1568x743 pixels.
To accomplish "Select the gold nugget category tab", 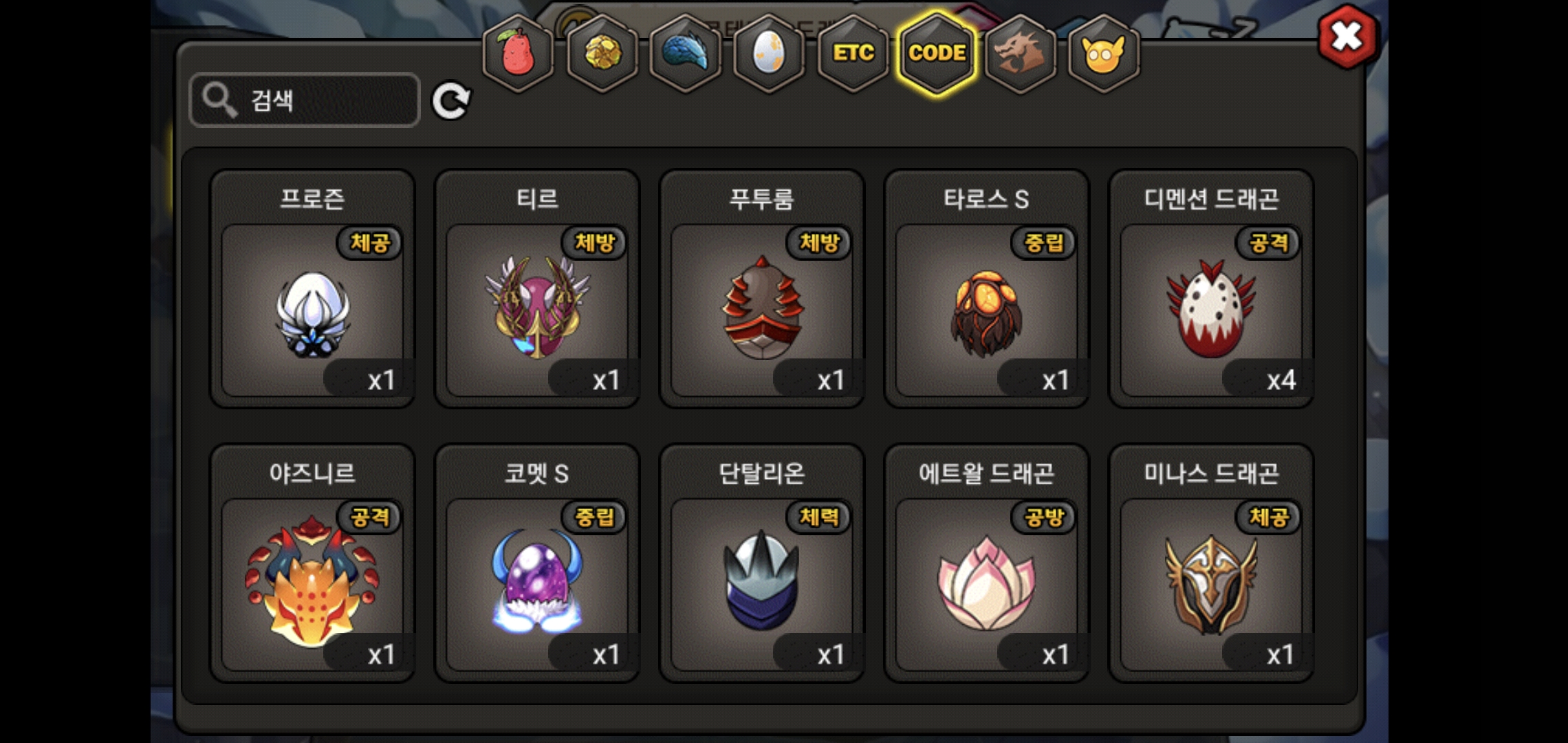I will coord(602,53).
